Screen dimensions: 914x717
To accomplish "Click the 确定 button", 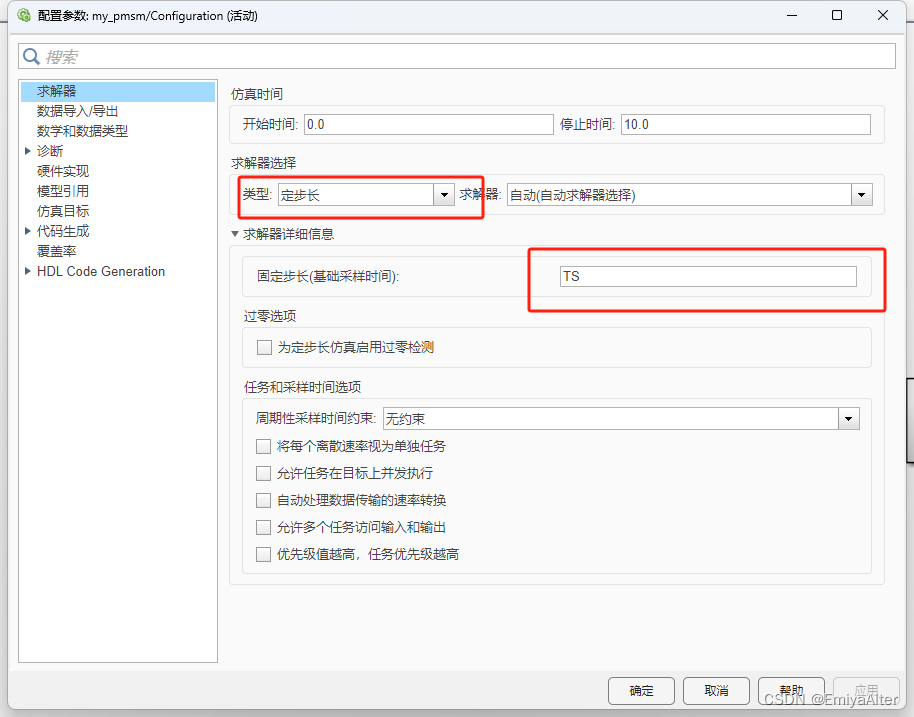I will (641, 690).
